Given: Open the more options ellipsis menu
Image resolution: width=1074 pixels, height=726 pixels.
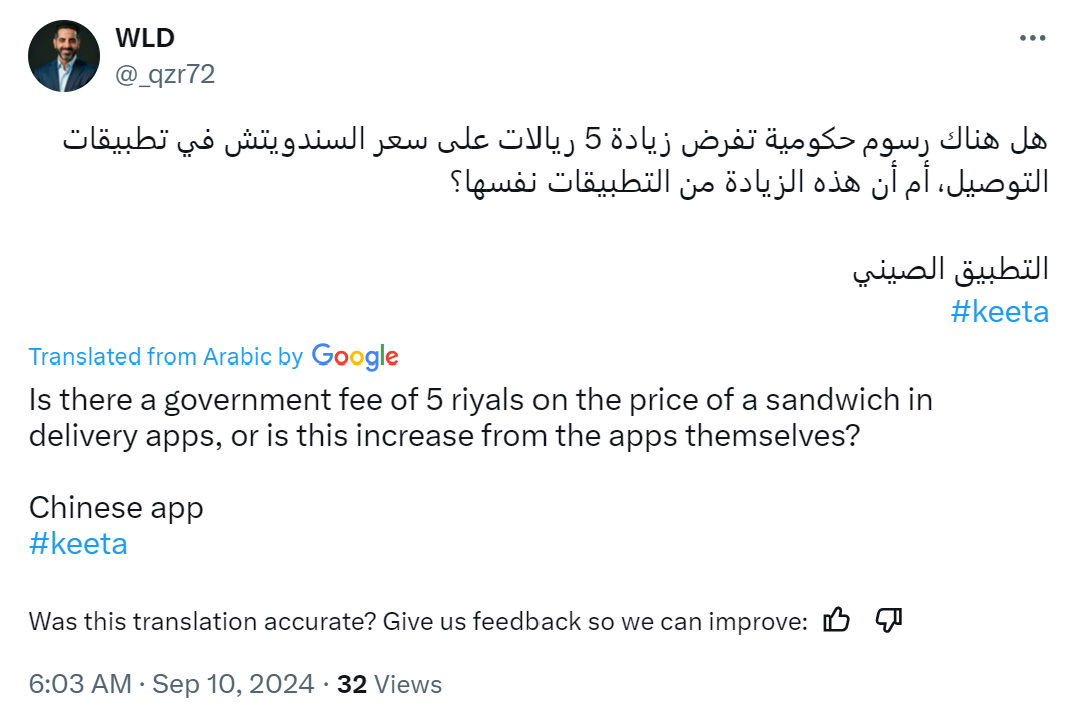Looking at the screenshot, I should (1032, 38).
